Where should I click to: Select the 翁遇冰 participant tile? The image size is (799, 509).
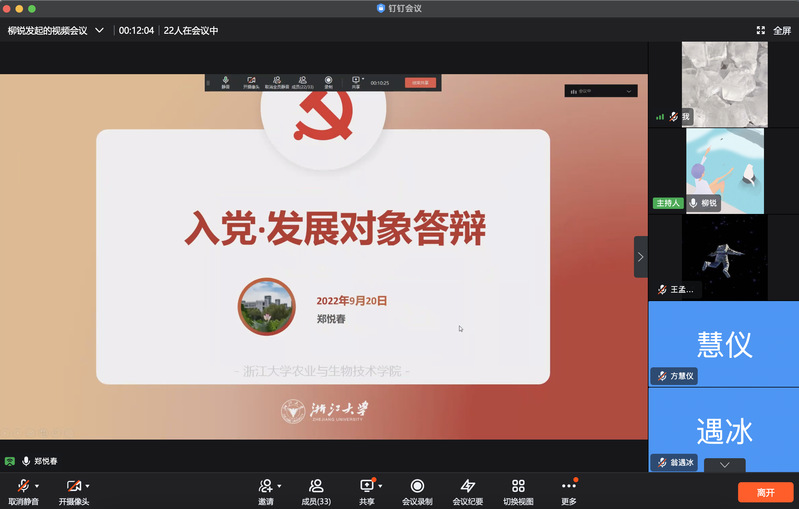coord(724,431)
